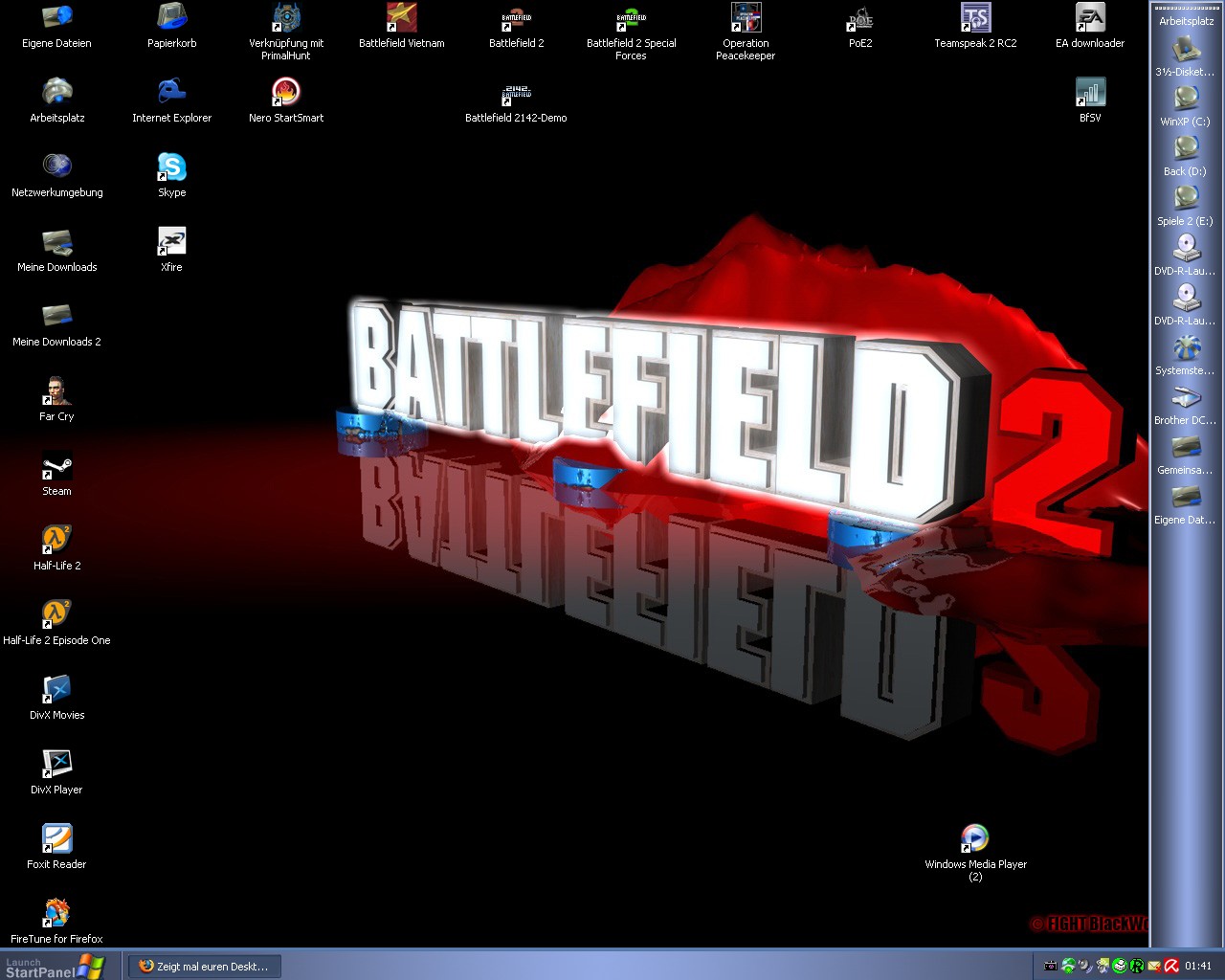1225x980 pixels.
Task: Click the green network globe tray icon
Action: pyautogui.click(x=1068, y=966)
